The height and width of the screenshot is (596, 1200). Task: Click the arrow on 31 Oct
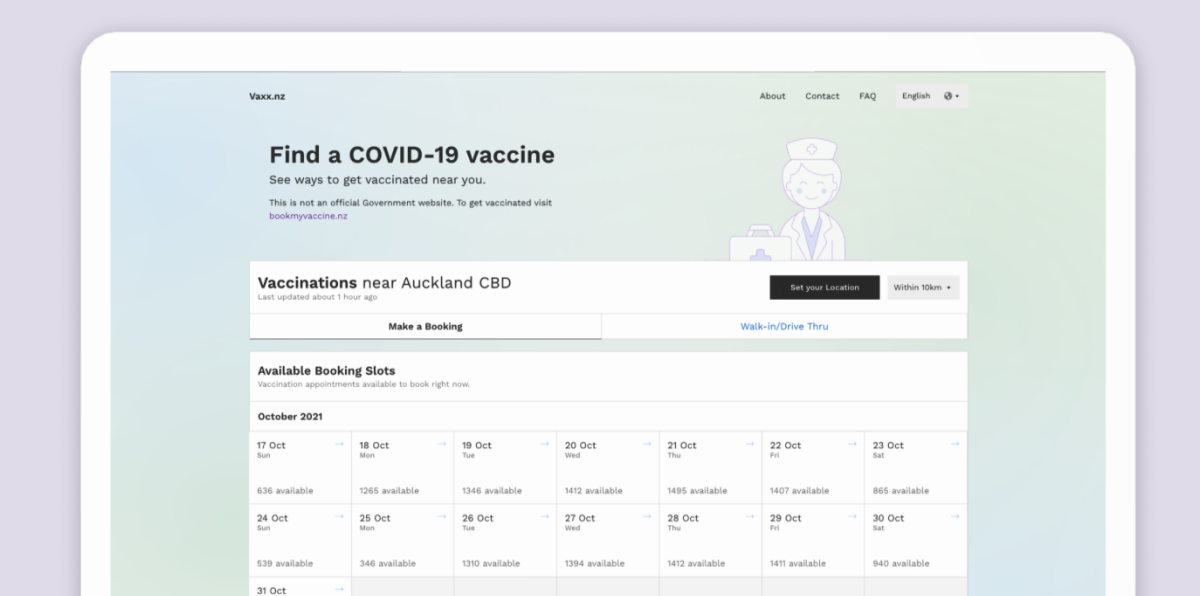339,589
